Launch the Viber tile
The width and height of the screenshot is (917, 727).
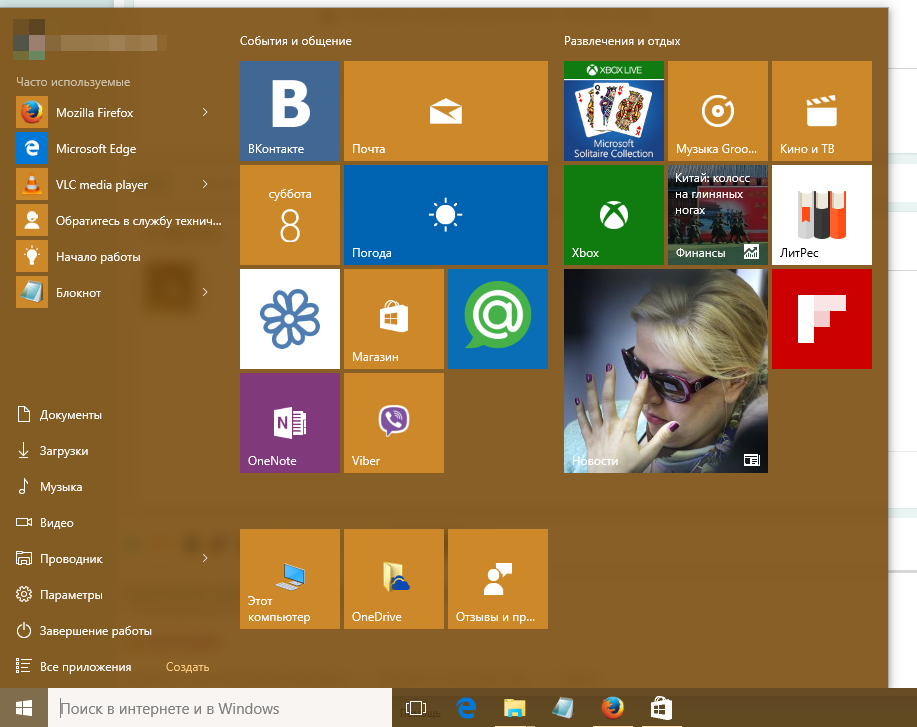(393, 422)
